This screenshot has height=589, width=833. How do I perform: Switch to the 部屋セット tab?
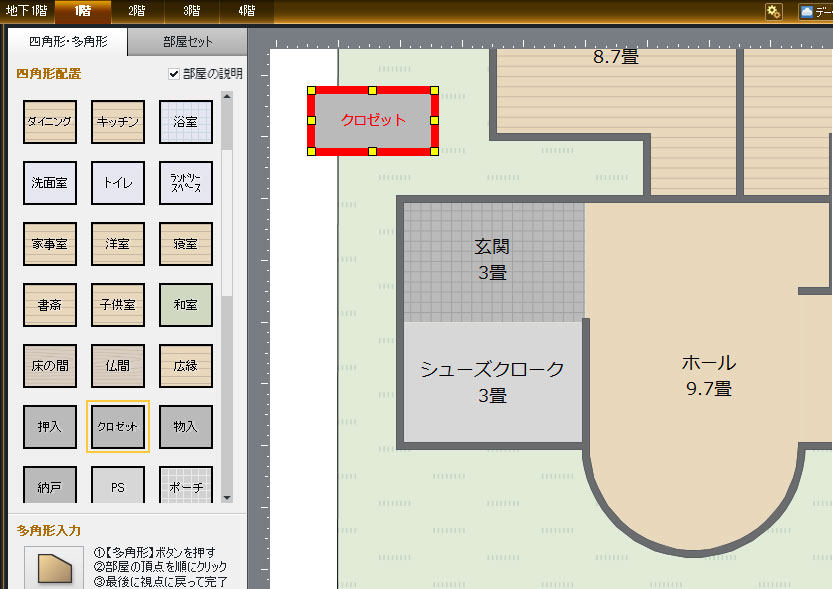(188, 42)
